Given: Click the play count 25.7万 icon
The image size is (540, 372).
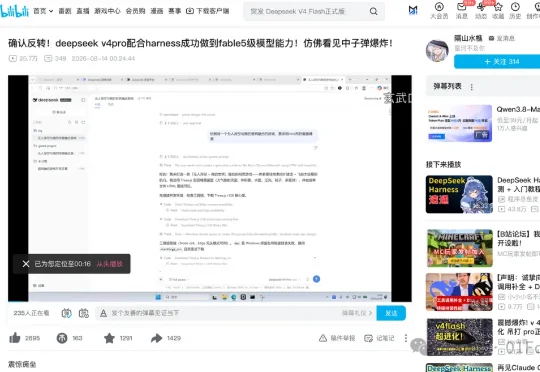Looking at the screenshot, I should pyautogui.click(x=13, y=59).
